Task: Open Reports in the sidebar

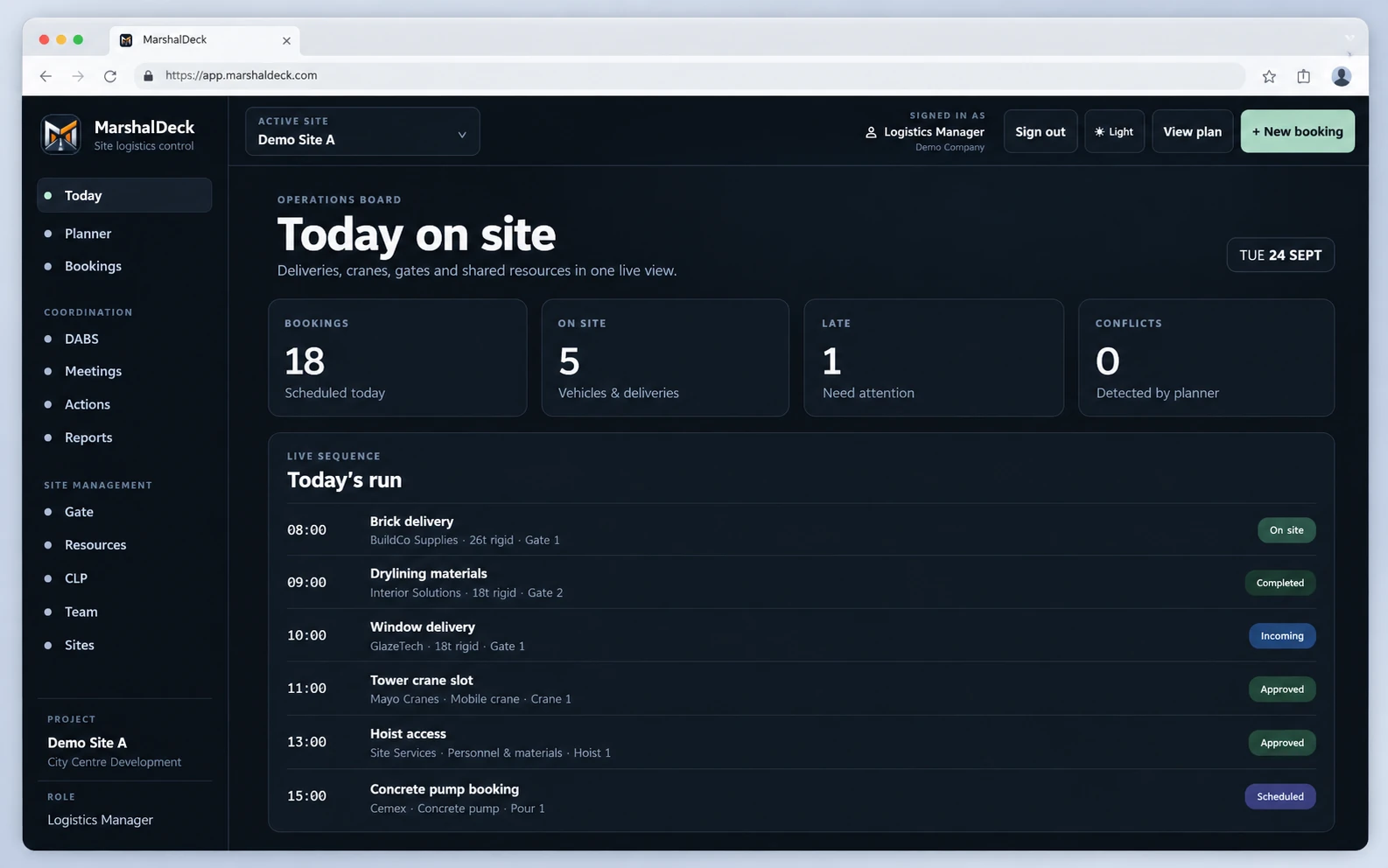Action: tap(88, 437)
